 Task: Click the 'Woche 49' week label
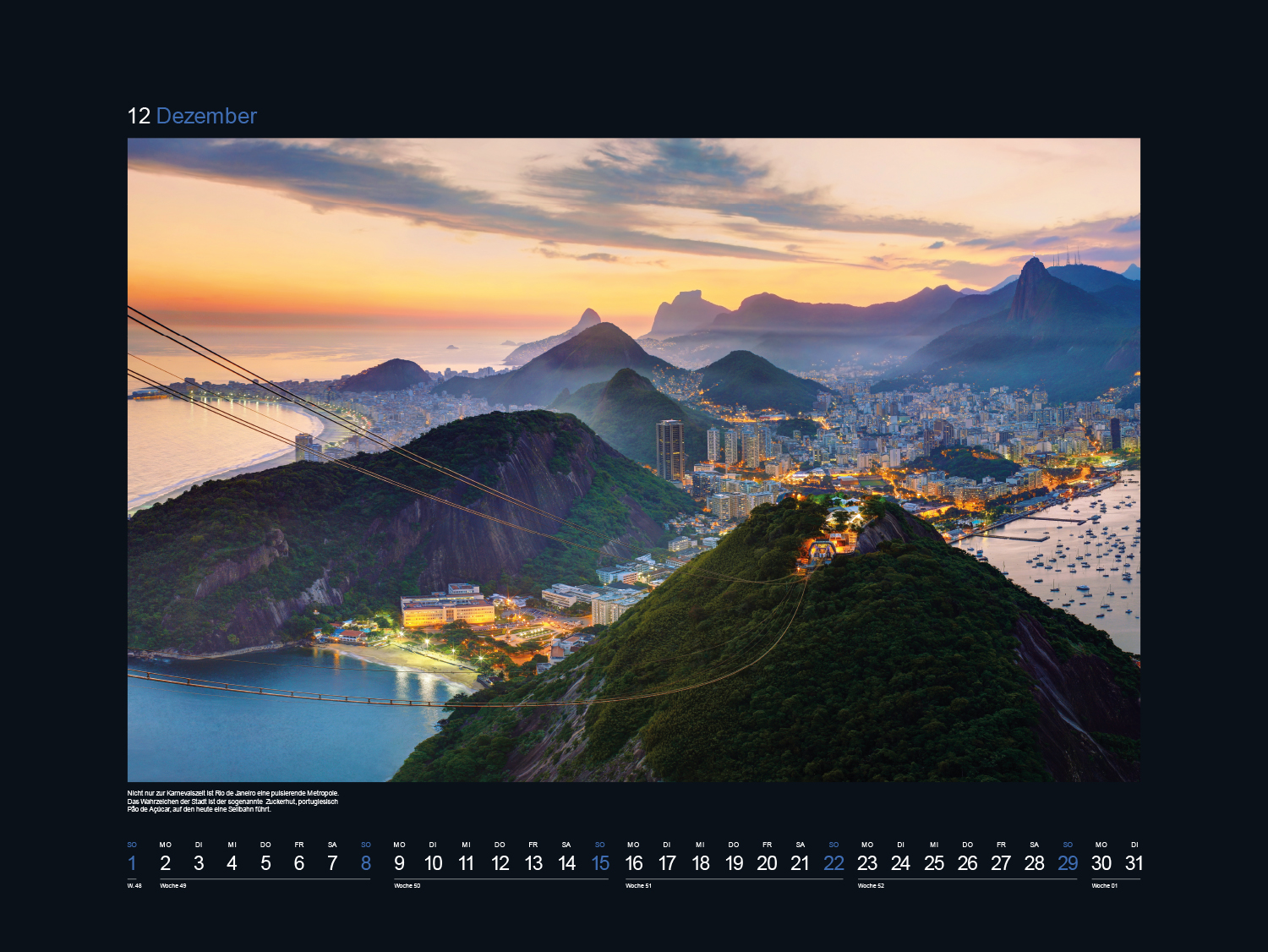pyautogui.click(x=173, y=886)
